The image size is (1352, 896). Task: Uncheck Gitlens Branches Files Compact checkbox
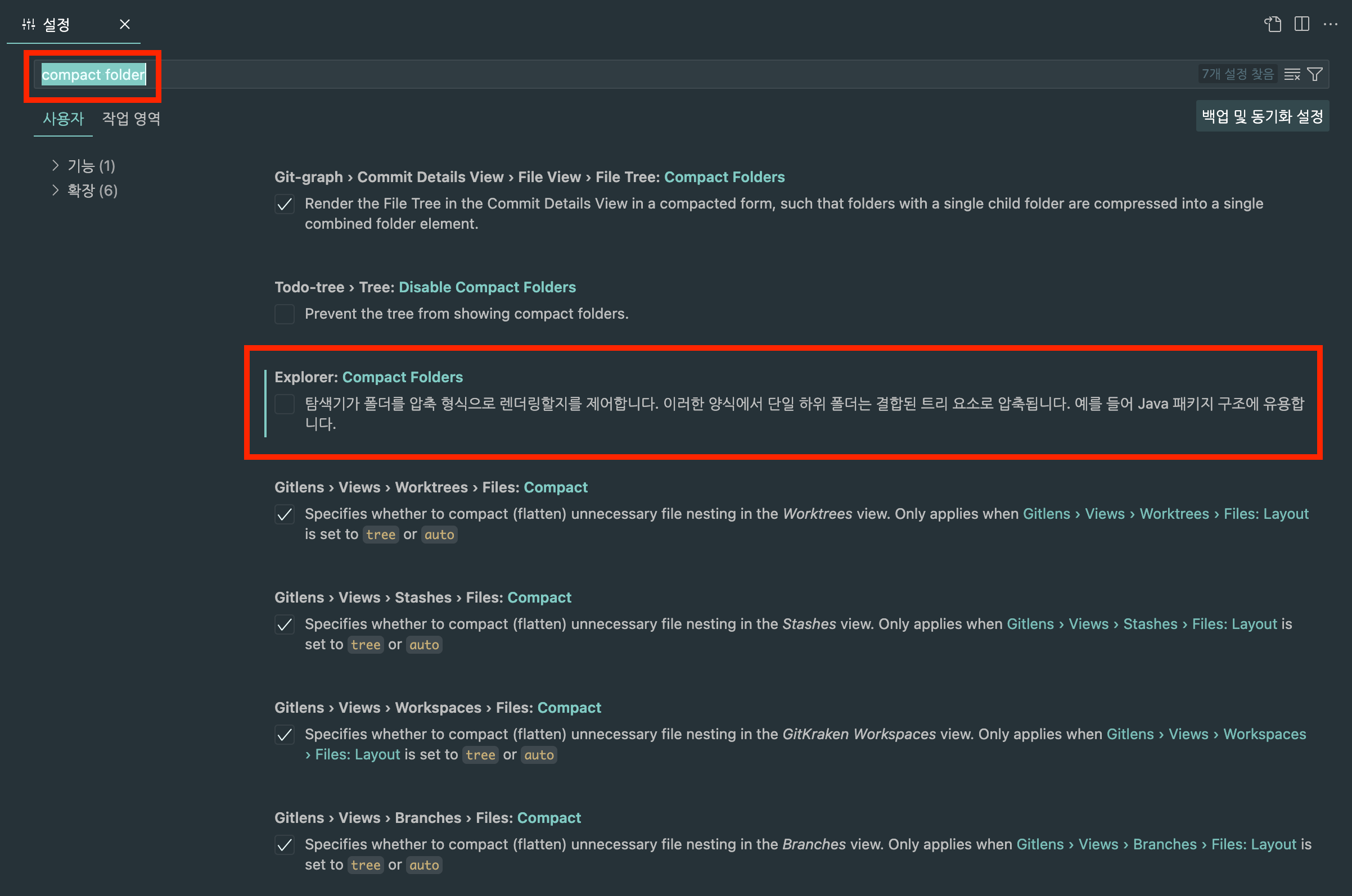pos(284,845)
